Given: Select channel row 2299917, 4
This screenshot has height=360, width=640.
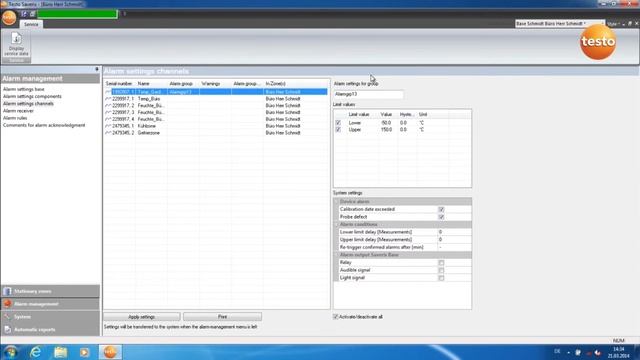Looking at the screenshot, I should tap(216, 119).
